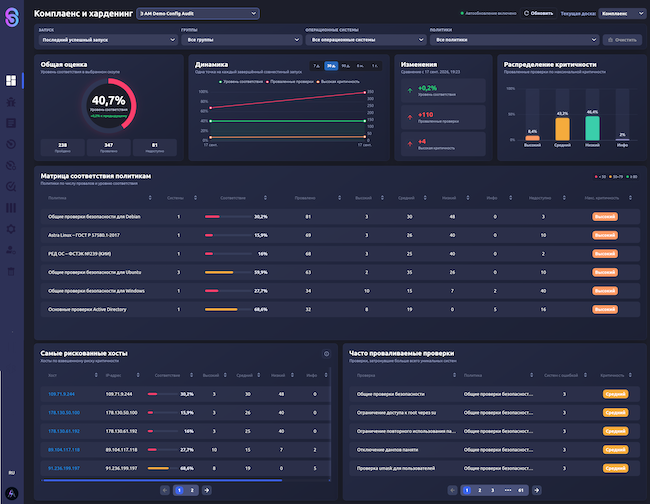Open the scheduled clock-with-gear sidebar icon

pyautogui.click(x=11, y=165)
